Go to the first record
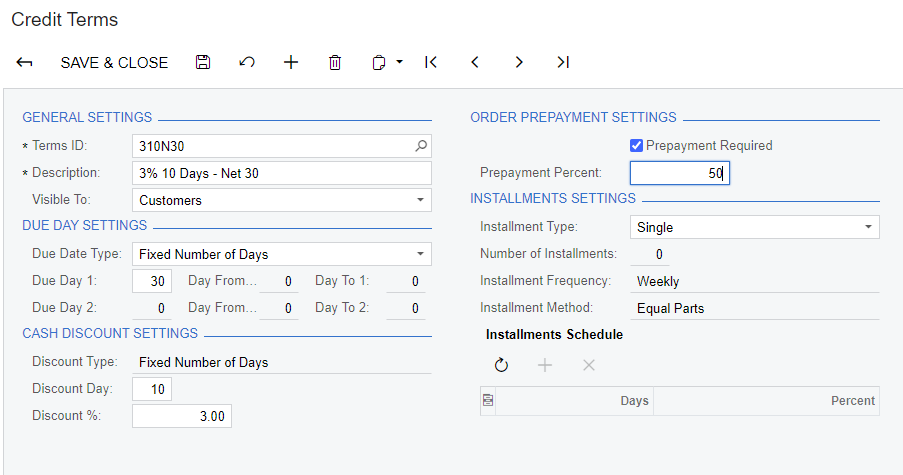Image resolution: width=903 pixels, height=475 pixels. (x=431, y=62)
